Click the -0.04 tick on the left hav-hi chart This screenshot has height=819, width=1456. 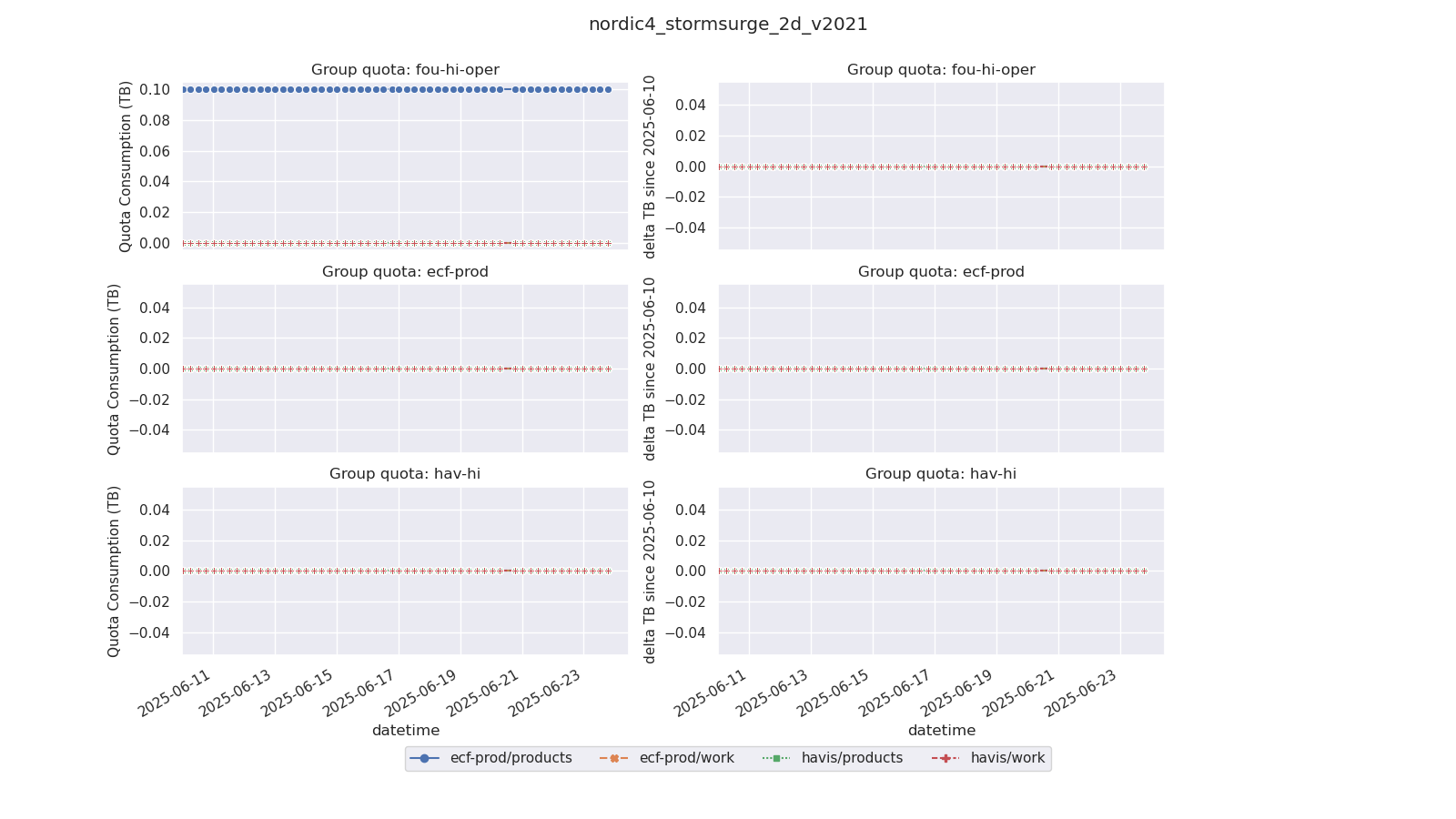(x=149, y=632)
